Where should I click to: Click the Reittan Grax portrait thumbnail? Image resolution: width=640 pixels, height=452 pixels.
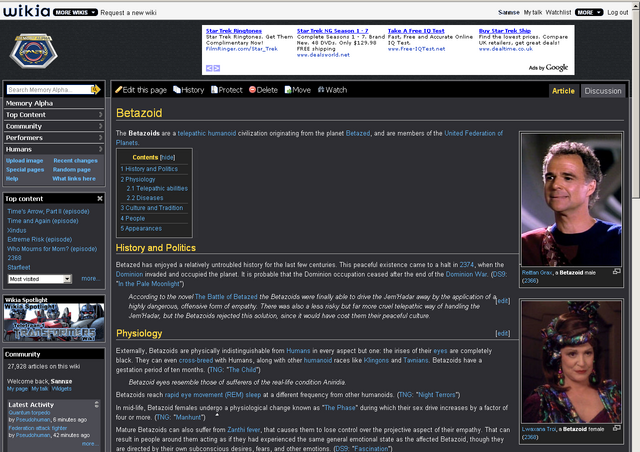571,200
